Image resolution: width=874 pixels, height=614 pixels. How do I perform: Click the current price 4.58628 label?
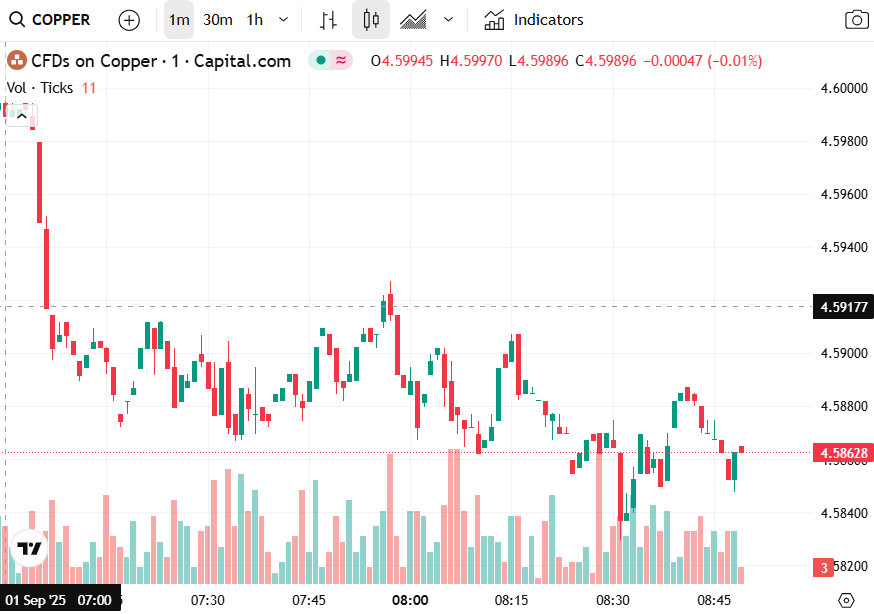[x=844, y=453]
